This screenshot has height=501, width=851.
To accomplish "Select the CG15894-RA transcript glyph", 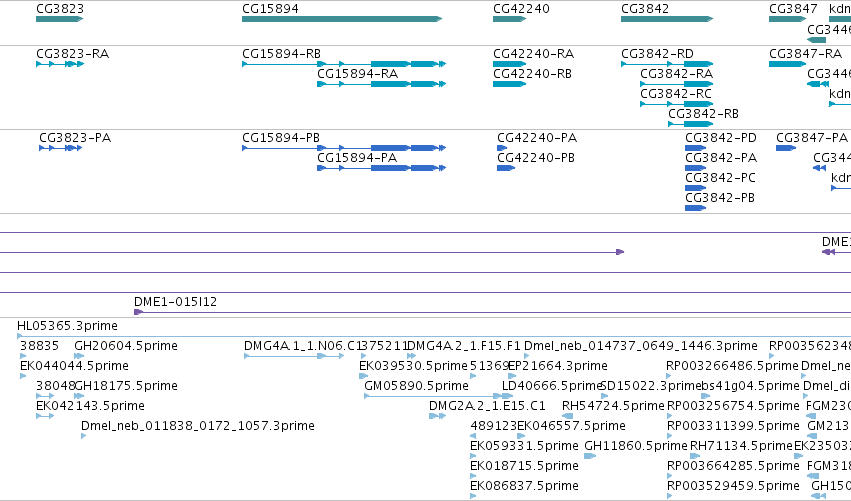I will click(382, 84).
